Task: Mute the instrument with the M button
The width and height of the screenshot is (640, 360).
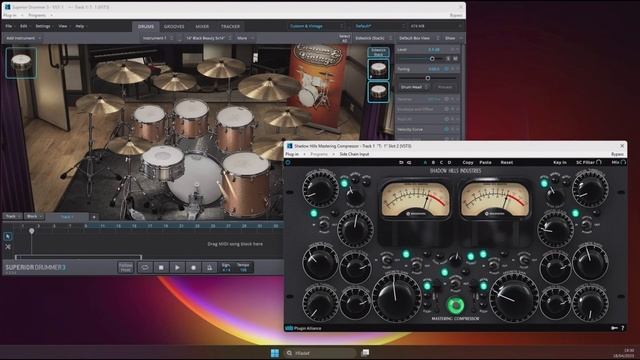Action: 455,59
